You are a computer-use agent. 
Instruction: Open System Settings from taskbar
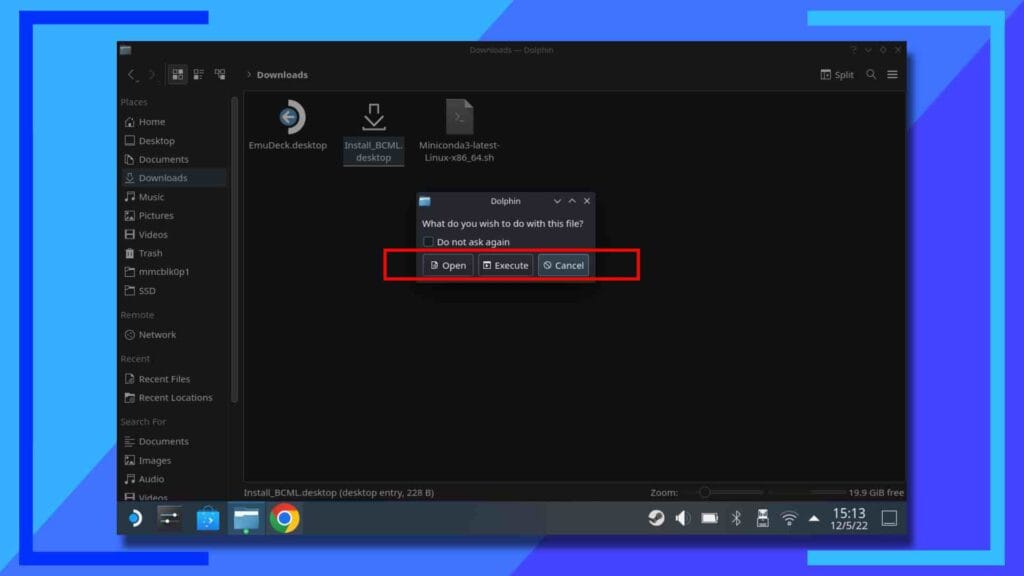coord(170,519)
